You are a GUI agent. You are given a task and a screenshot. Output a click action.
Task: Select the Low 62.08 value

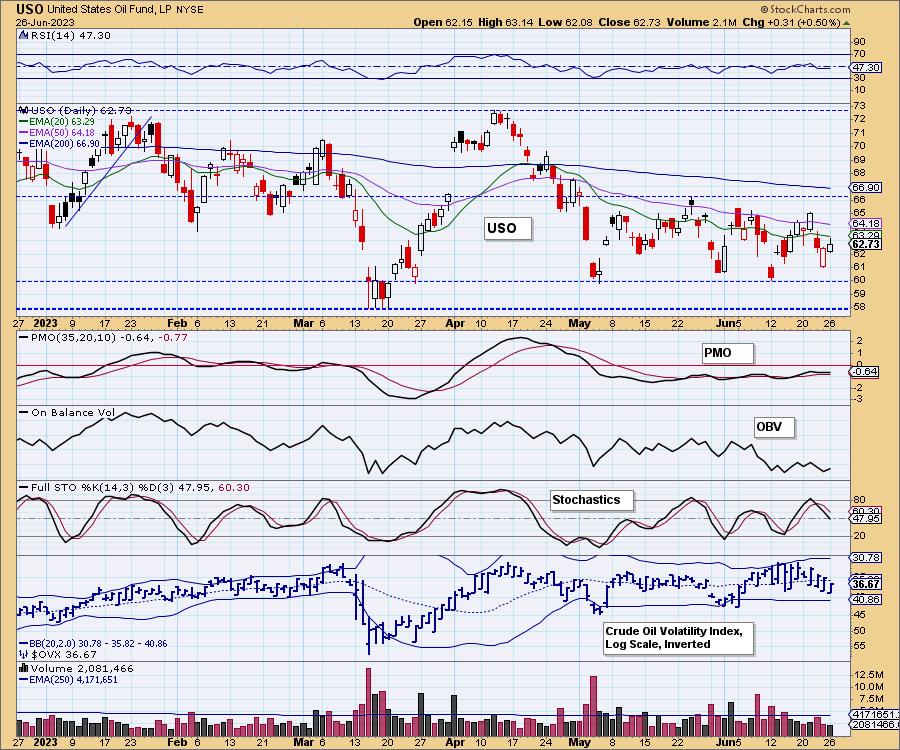pyautogui.click(x=565, y=22)
